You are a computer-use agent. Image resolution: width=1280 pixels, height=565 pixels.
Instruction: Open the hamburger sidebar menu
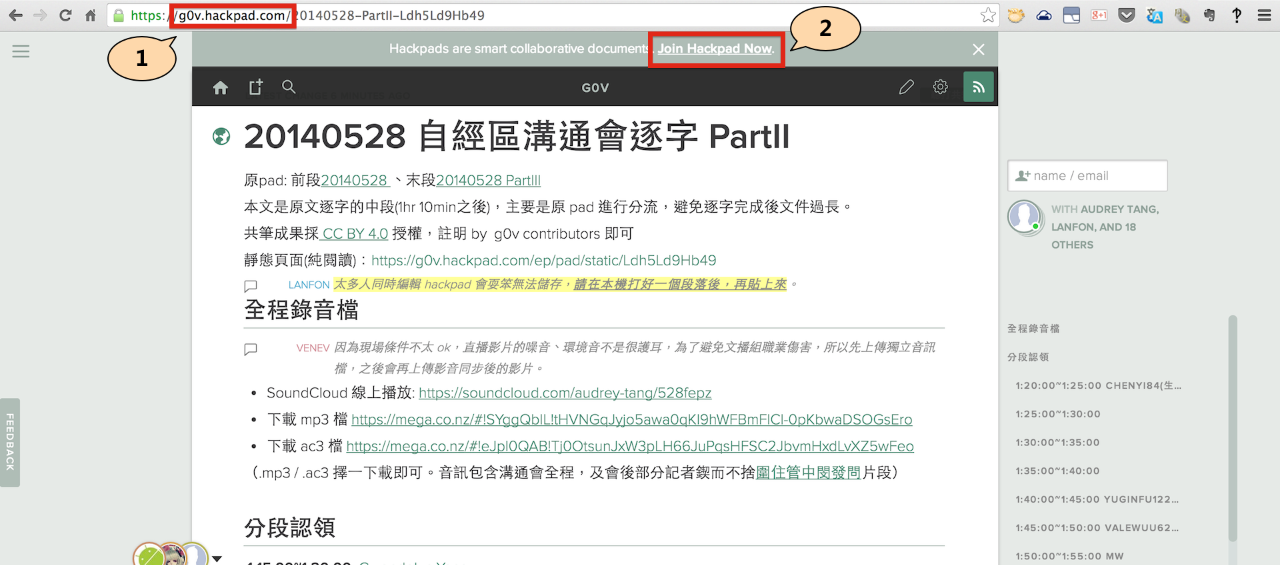click(21, 51)
